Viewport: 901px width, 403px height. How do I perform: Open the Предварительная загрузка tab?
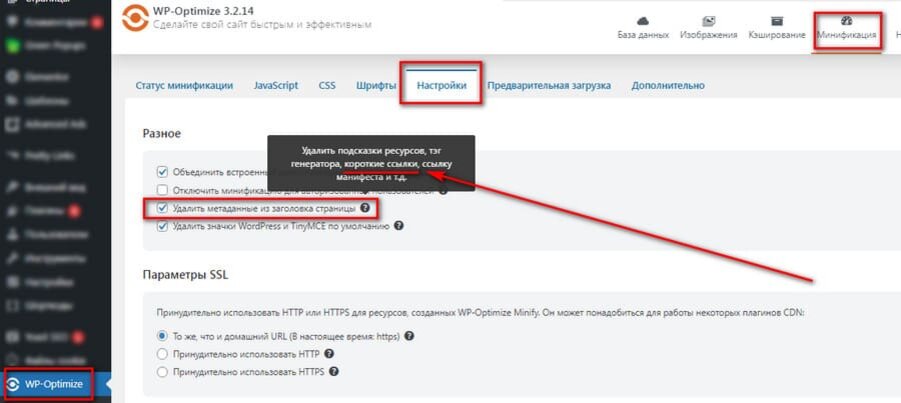pos(549,86)
